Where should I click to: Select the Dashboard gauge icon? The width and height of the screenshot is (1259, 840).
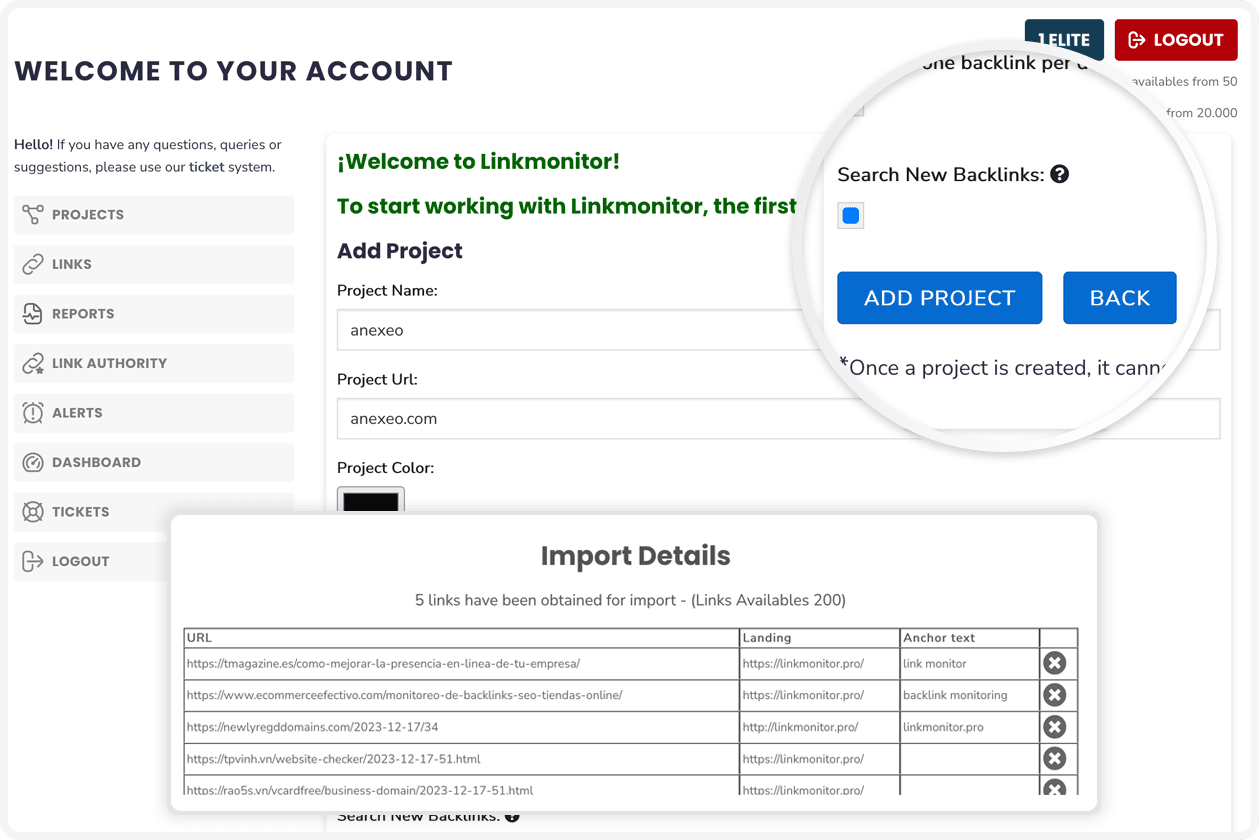pyautogui.click(x=33, y=462)
